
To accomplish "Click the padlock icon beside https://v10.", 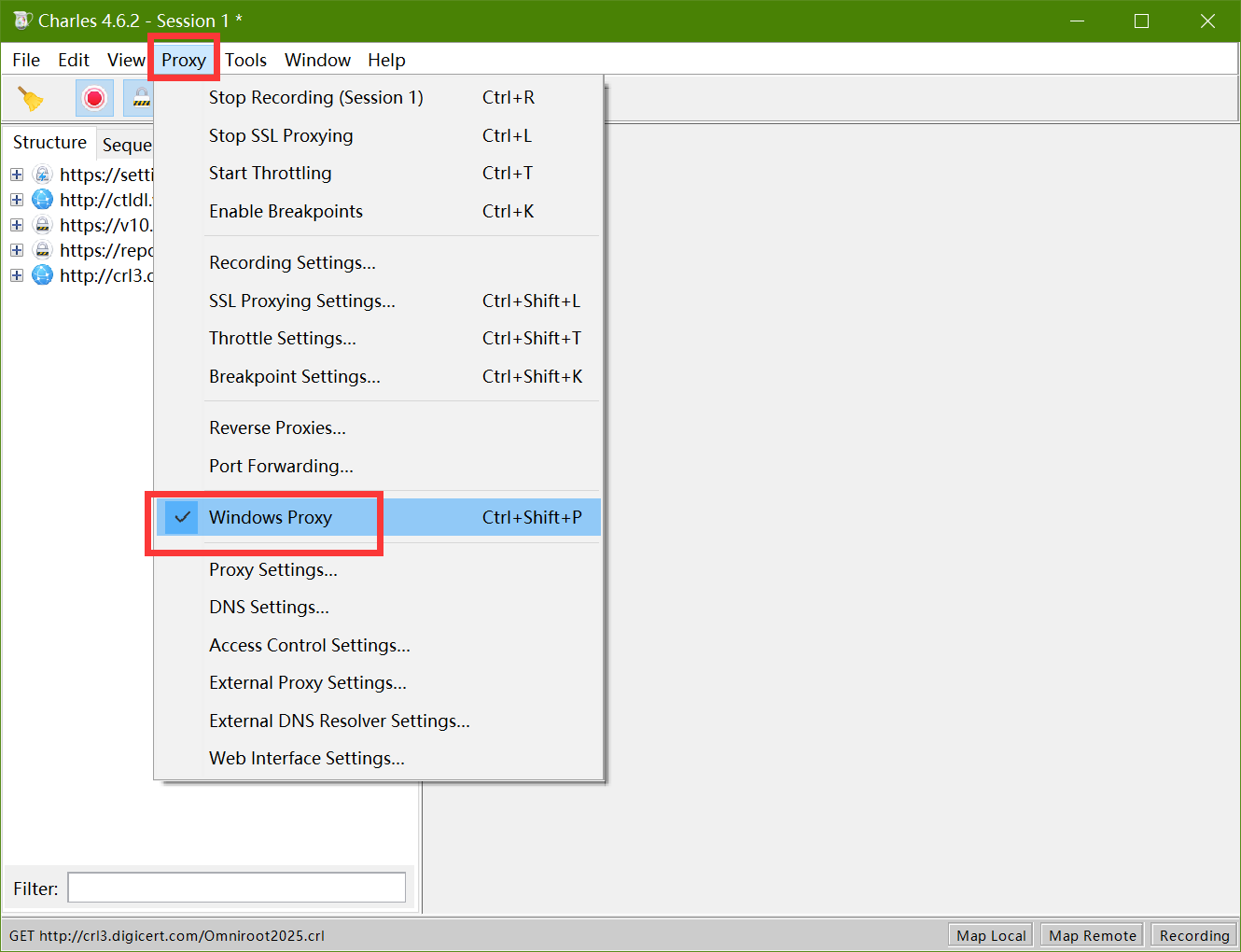I will coord(43,225).
